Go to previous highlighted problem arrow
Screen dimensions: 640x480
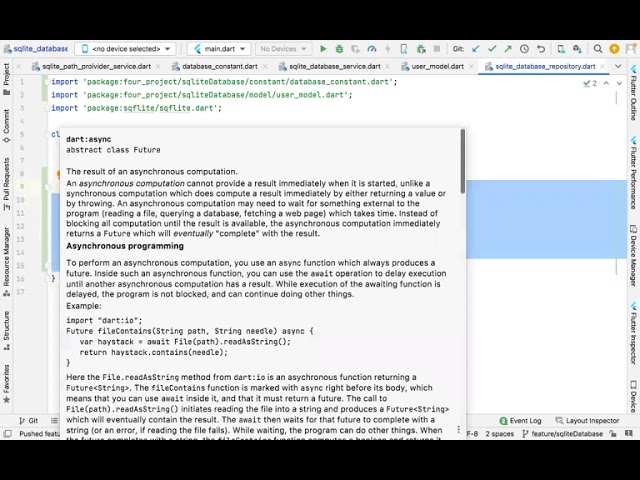coord(607,83)
